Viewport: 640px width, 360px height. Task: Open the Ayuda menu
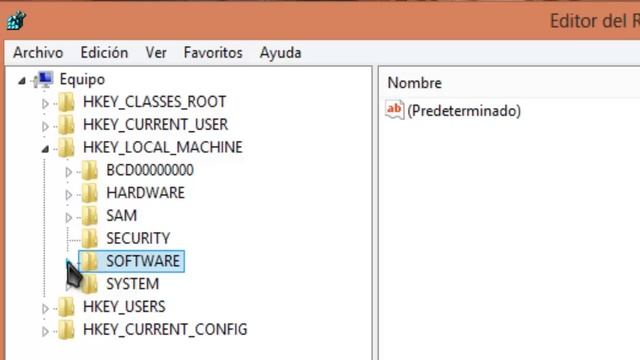click(280, 53)
